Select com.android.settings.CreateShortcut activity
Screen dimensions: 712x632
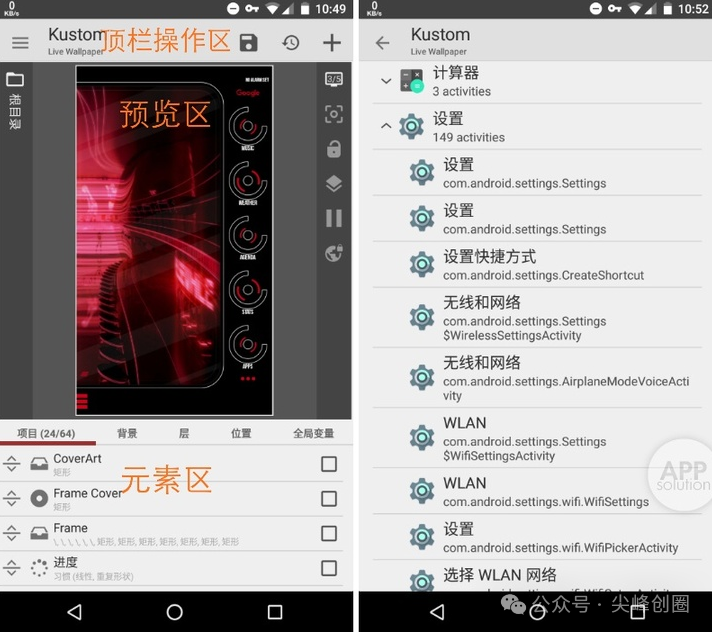[537, 264]
